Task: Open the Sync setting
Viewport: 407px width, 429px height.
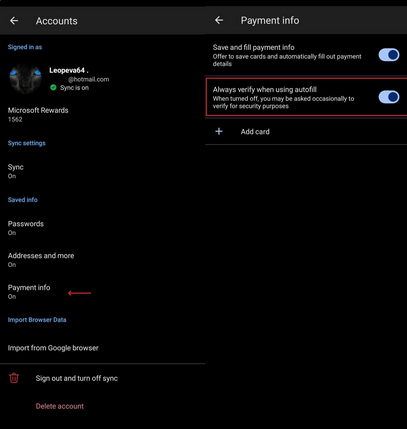Action: tap(102, 171)
